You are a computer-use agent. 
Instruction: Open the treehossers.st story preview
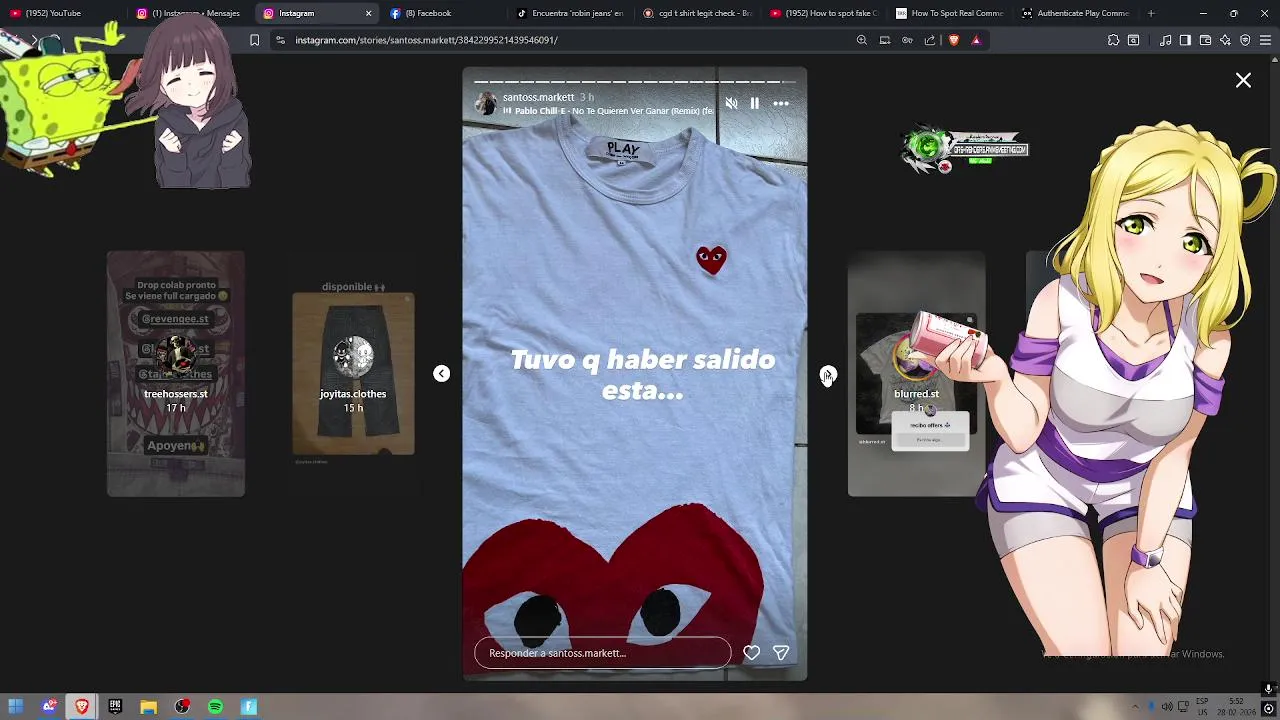176,374
